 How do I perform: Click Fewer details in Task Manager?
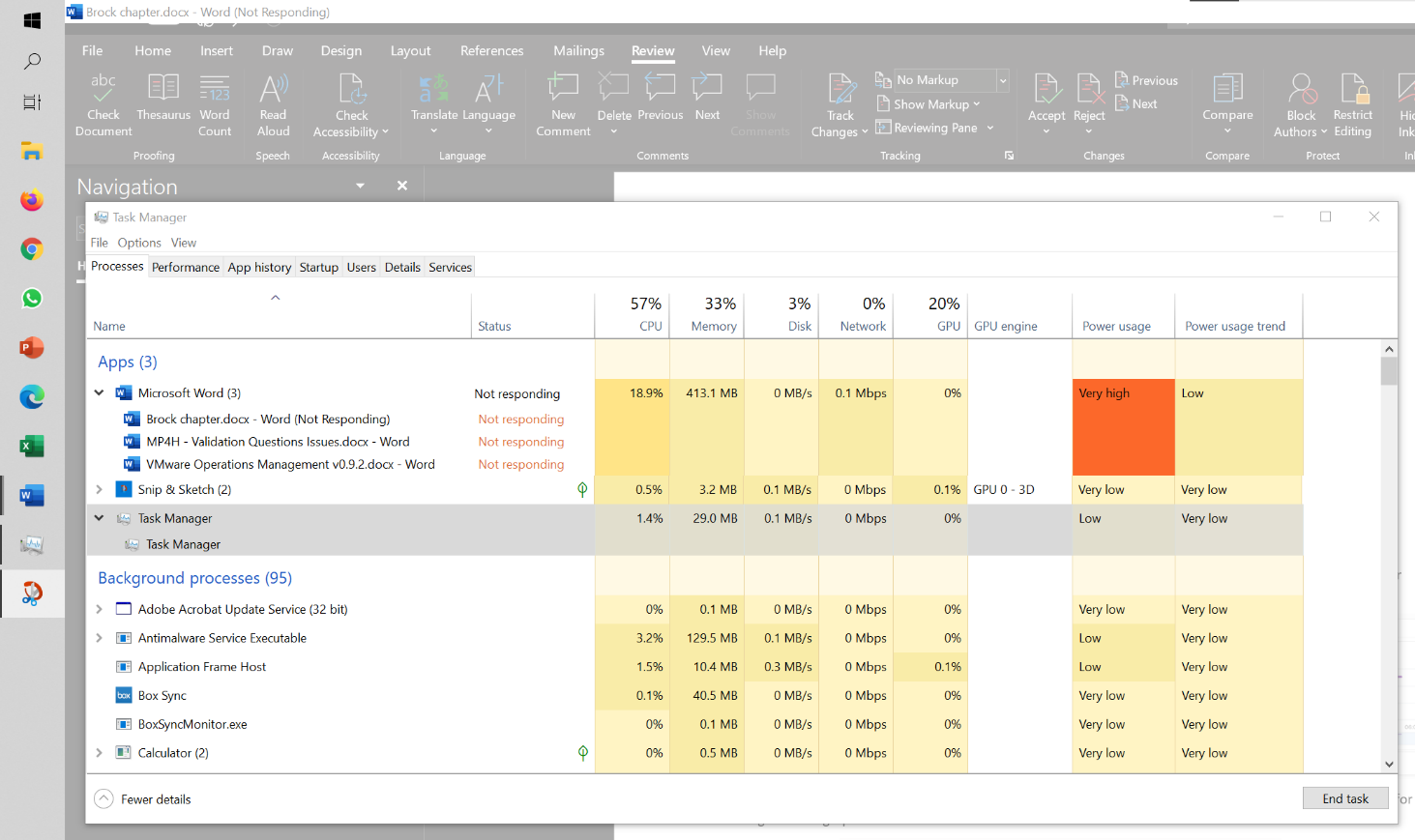tap(143, 799)
